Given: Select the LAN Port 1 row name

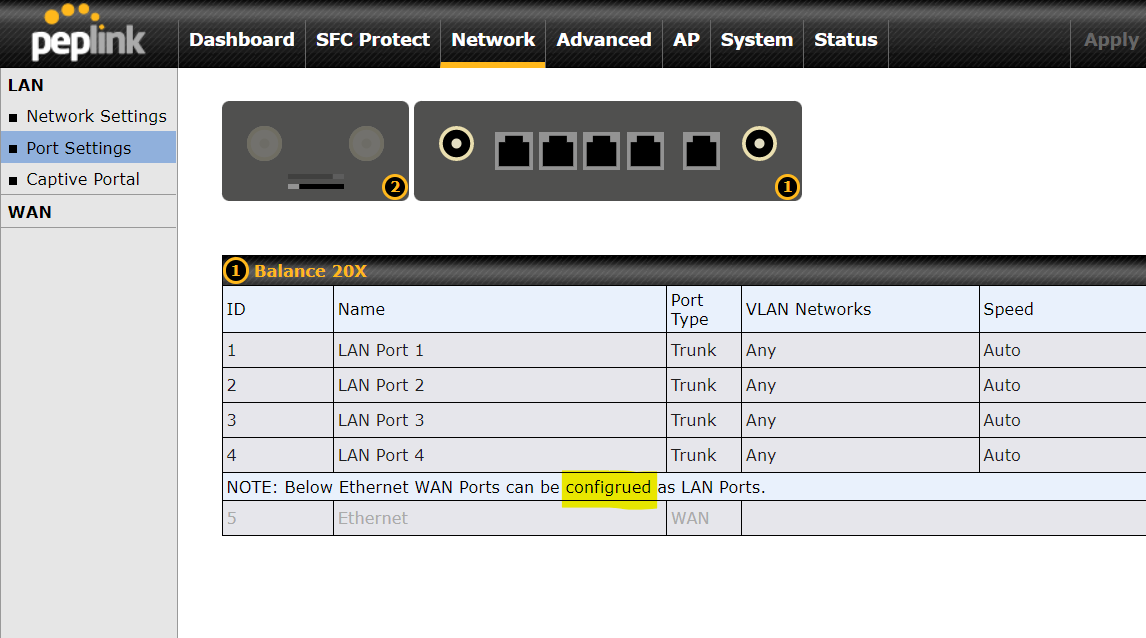Looking at the screenshot, I should 381,350.
